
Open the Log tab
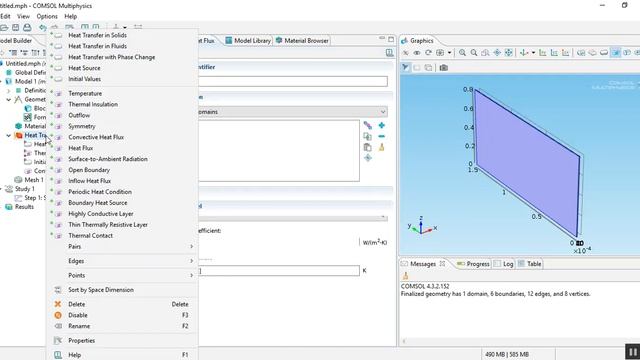504,264
